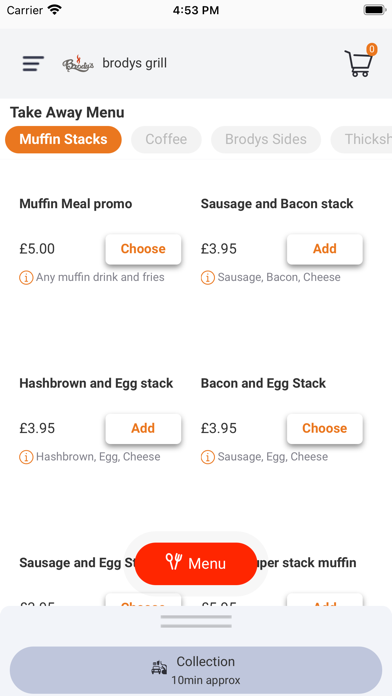Expand the bottom sheet drag handle
Viewport: 392px width, 696px height.
click(x=196, y=621)
